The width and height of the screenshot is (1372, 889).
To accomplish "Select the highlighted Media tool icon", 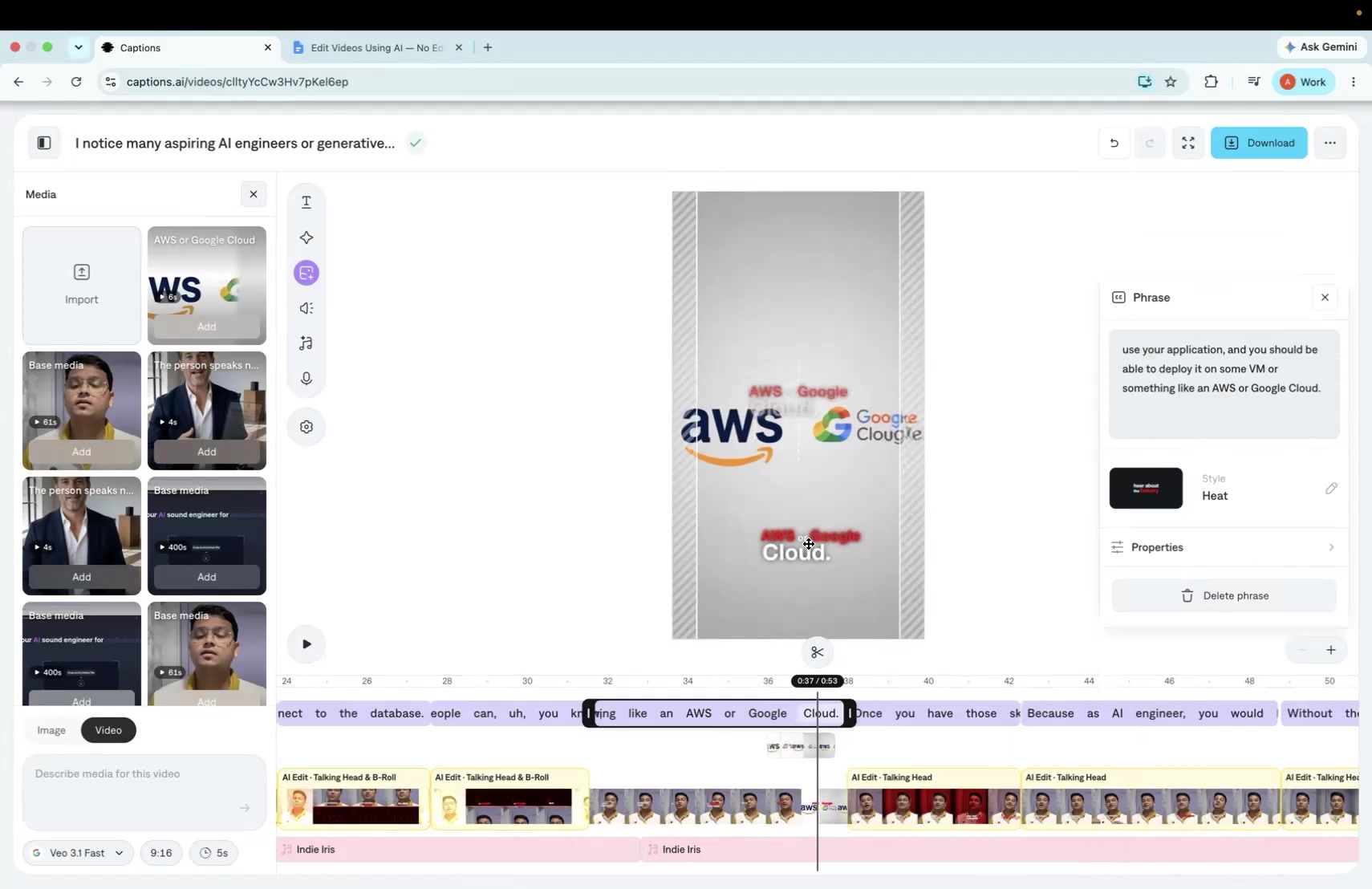I will point(306,273).
